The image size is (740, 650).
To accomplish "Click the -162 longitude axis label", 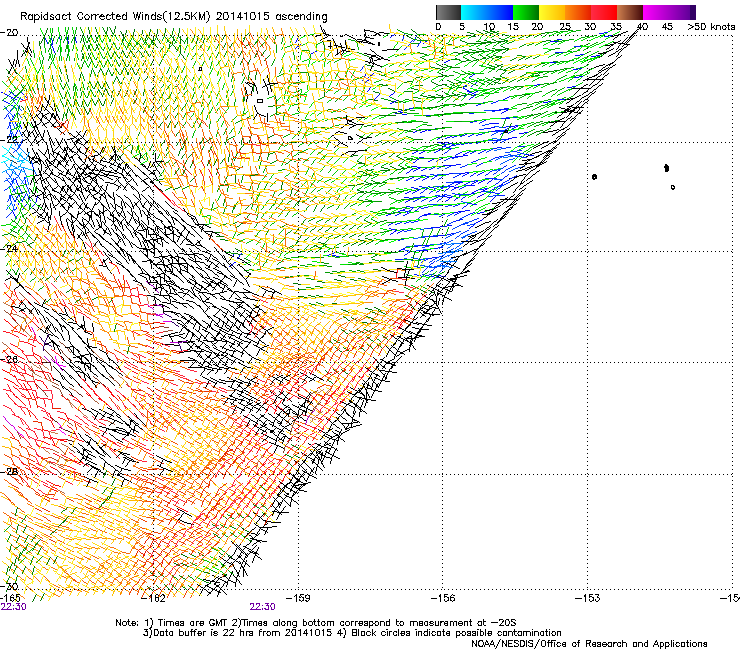I will (153, 598).
